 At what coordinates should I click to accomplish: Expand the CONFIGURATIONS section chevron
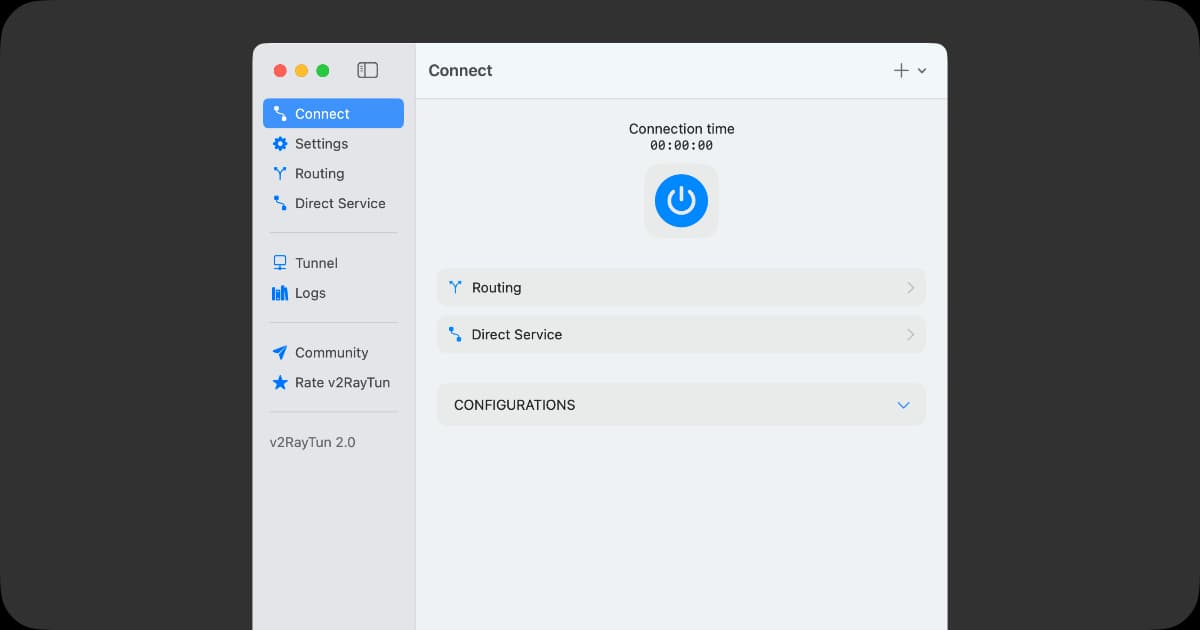click(x=903, y=405)
